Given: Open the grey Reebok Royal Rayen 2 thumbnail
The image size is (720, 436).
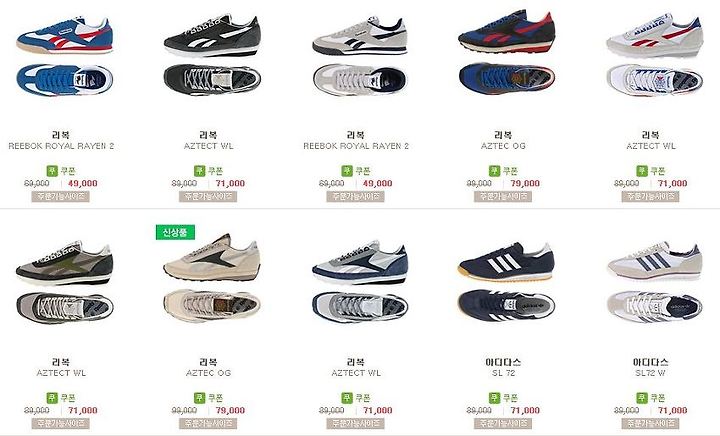Looking at the screenshot, I should (360, 56).
